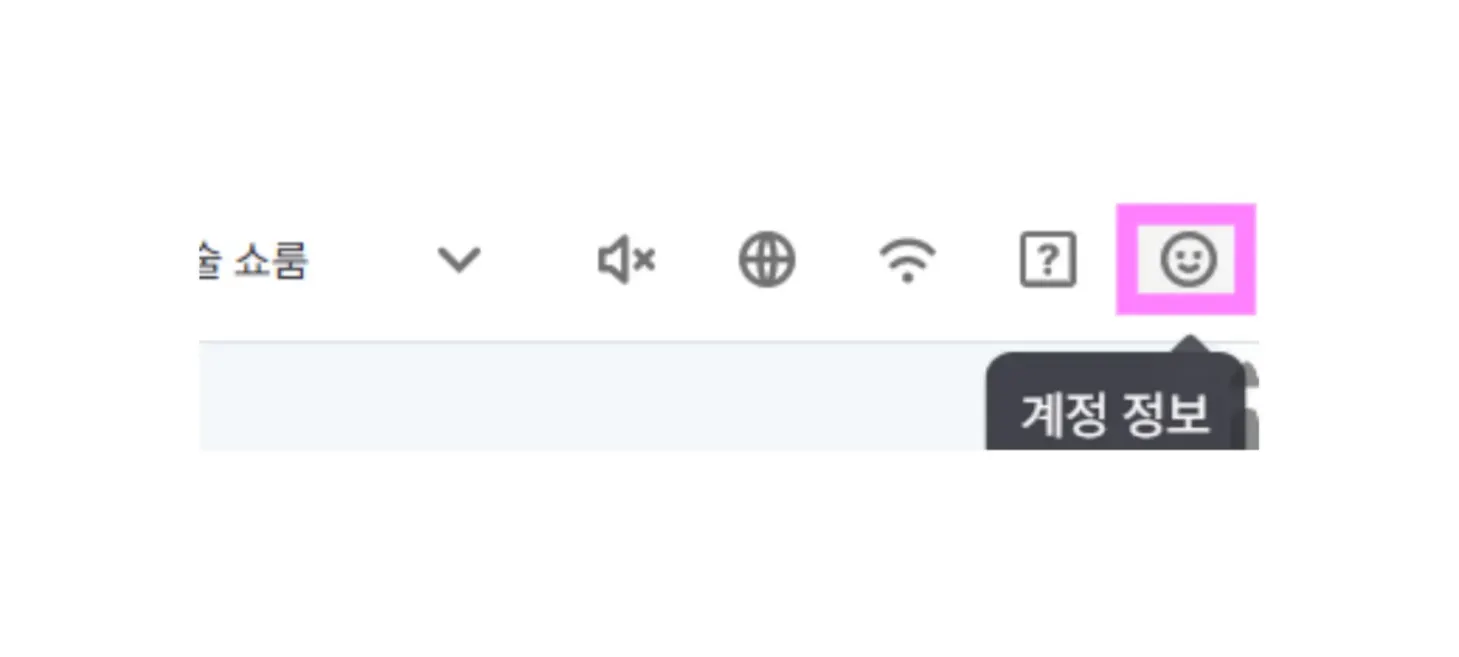Open help from the boxed question mark

1047,260
